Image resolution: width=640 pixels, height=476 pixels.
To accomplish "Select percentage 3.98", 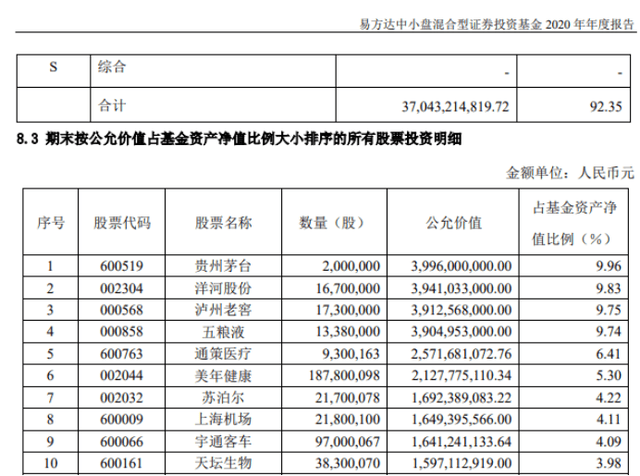I will click(609, 463).
